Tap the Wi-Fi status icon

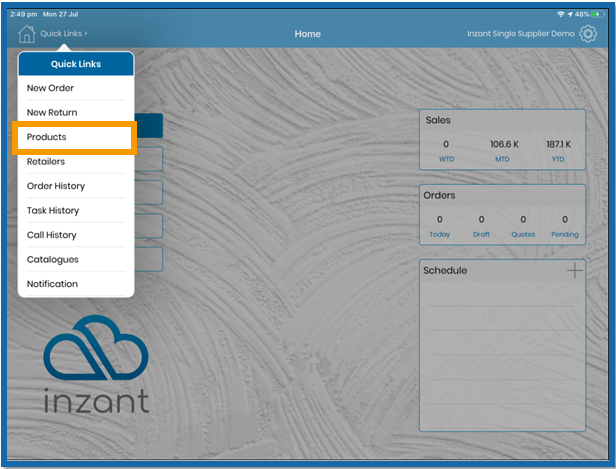(560, 14)
